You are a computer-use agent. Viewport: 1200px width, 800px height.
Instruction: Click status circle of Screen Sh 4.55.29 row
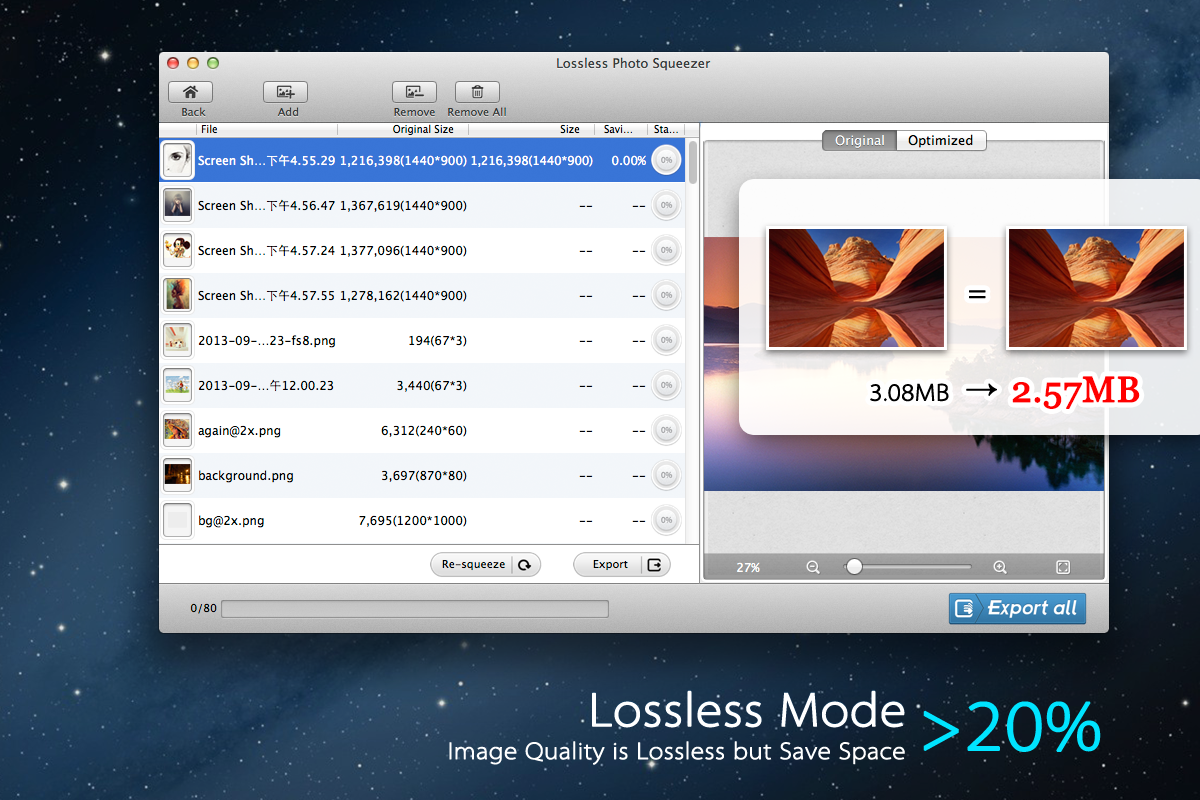point(666,160)
